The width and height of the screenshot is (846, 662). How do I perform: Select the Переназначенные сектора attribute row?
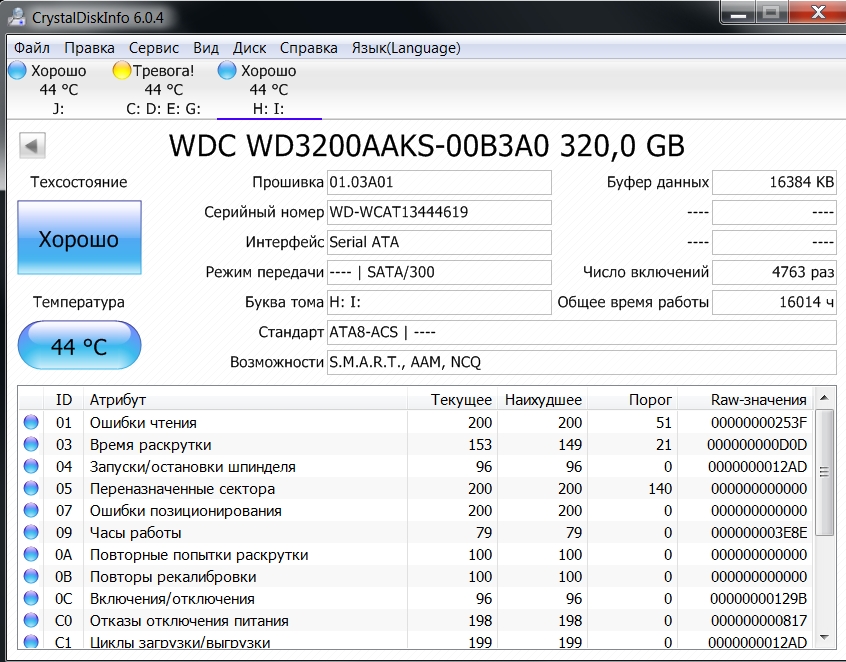click(x=417, y=489)
